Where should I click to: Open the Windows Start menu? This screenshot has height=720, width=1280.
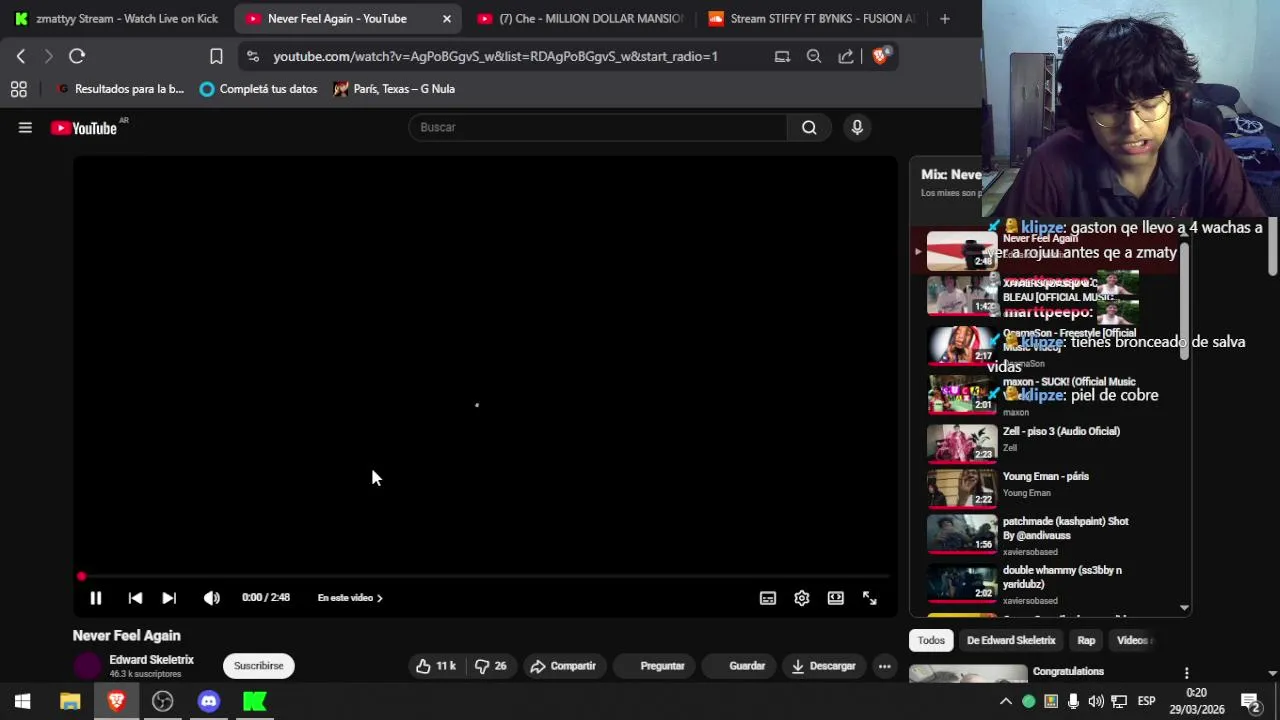point(22,702)
